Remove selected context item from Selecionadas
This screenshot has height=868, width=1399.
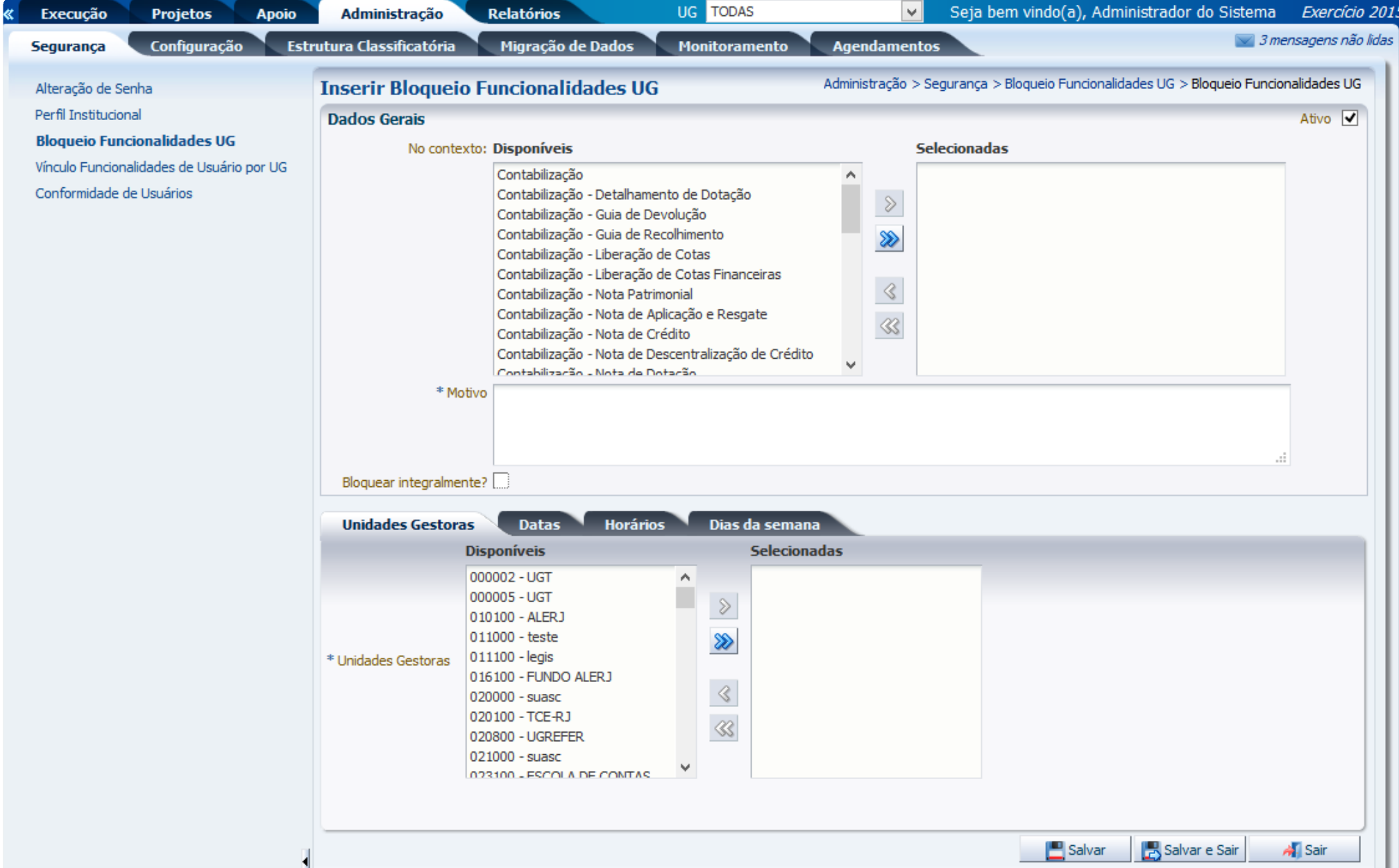[x=889, y=291]
